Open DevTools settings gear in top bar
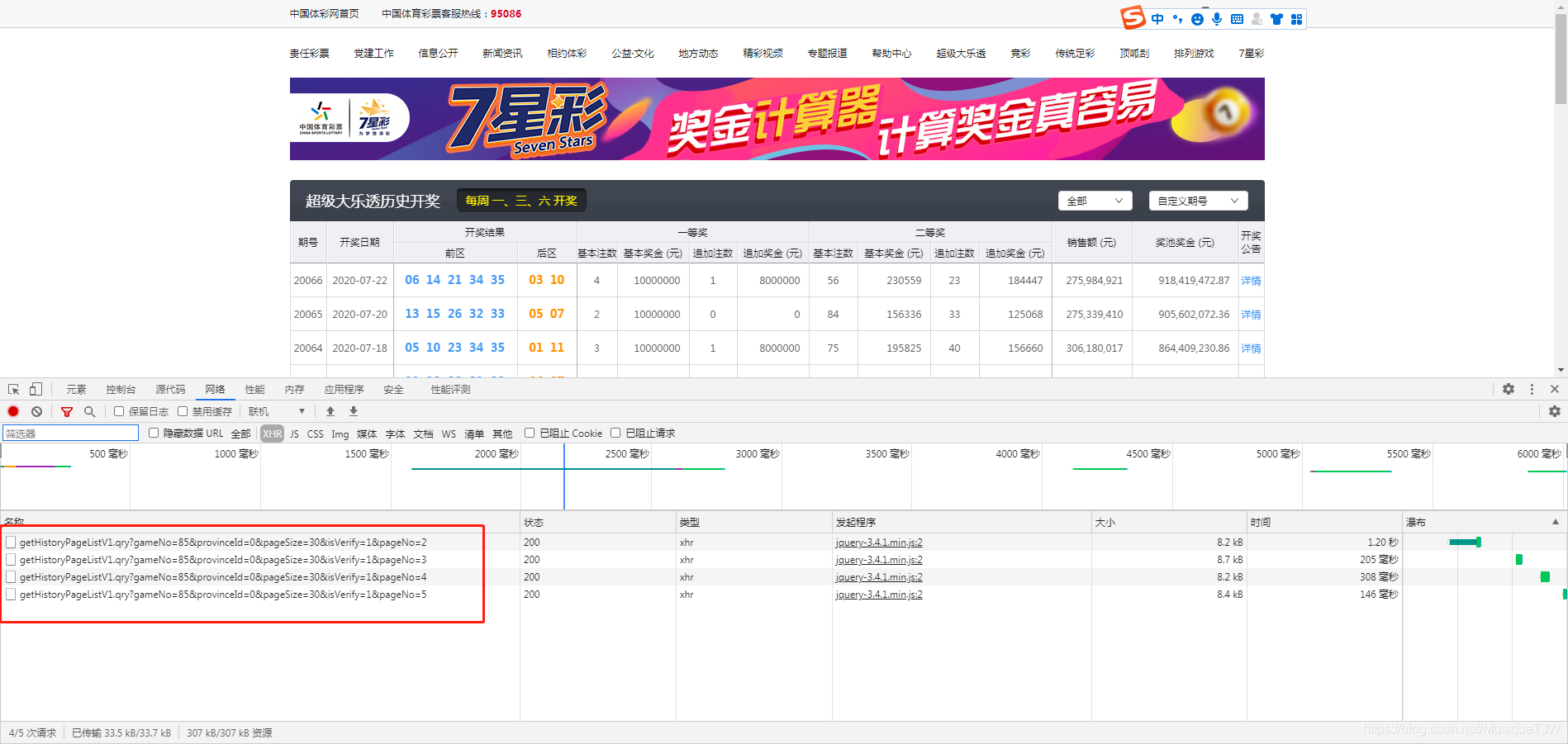The image size is (1568, 744). [1509, 389]
